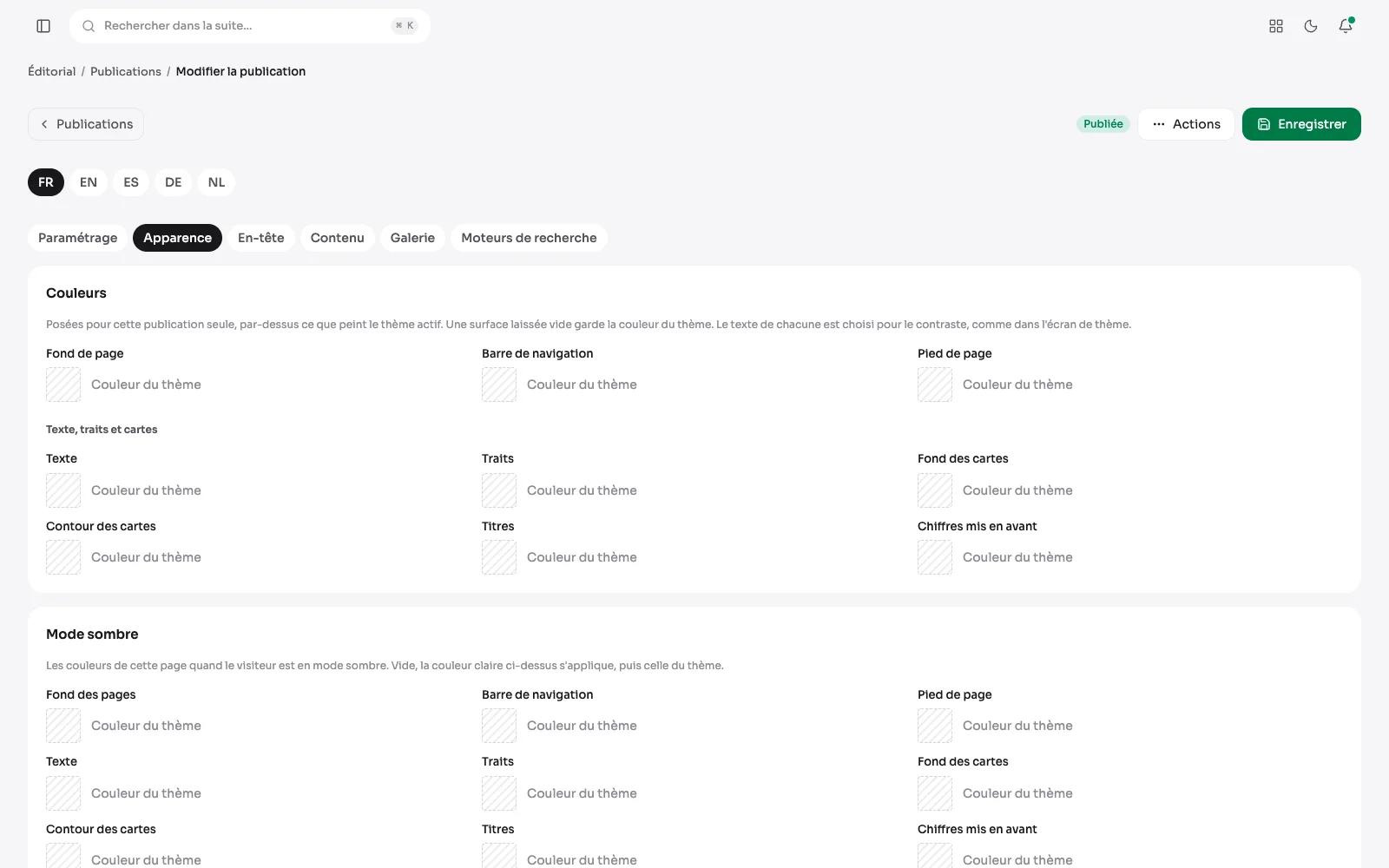Open Couleurs Traits color swatch
The width and height of the screenshot is (1389, 868).
coord(499,490)
